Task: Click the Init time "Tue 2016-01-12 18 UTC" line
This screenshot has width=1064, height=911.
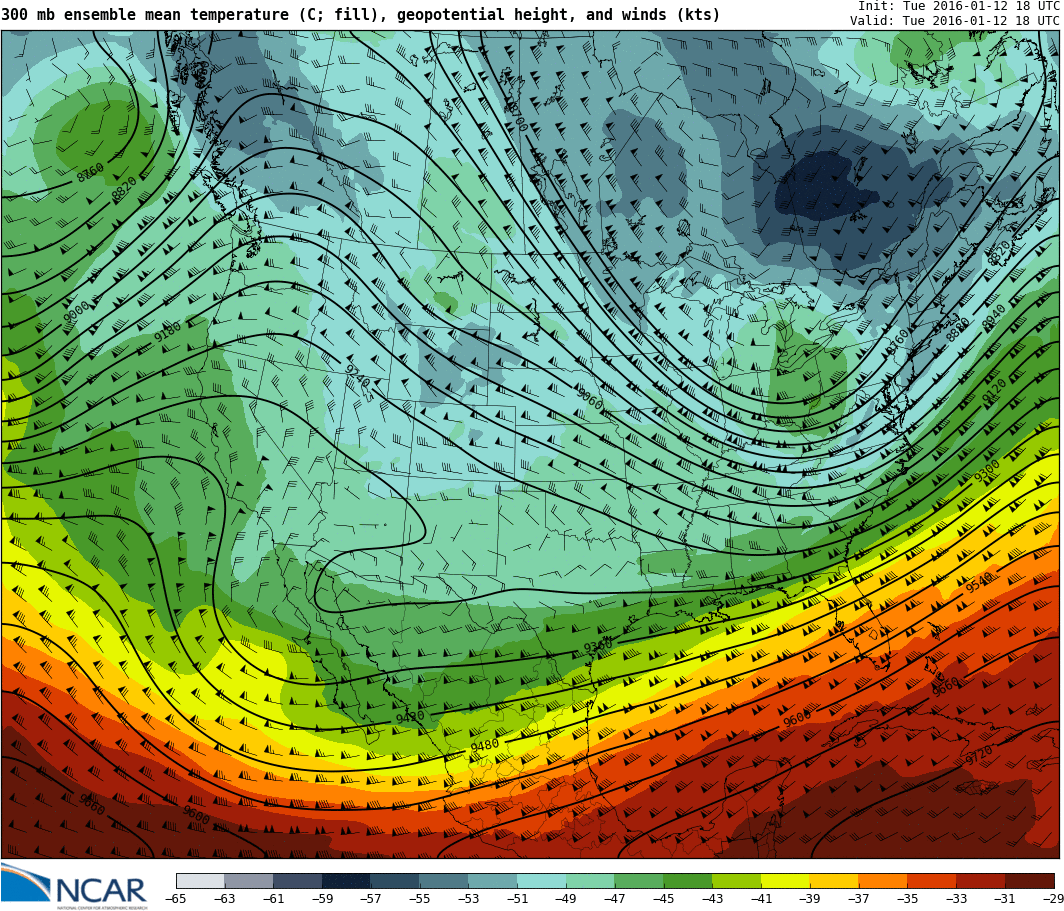Action: [x=958, y=5]
